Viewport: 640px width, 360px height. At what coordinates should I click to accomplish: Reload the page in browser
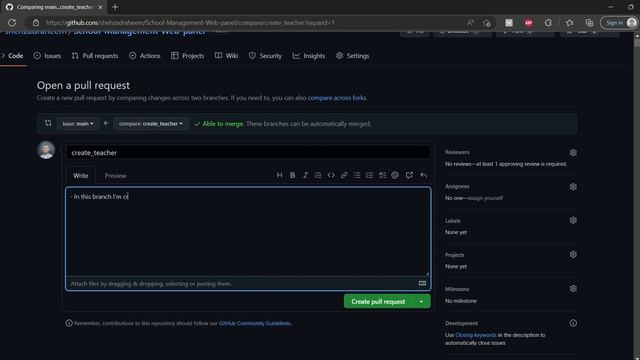12,23
